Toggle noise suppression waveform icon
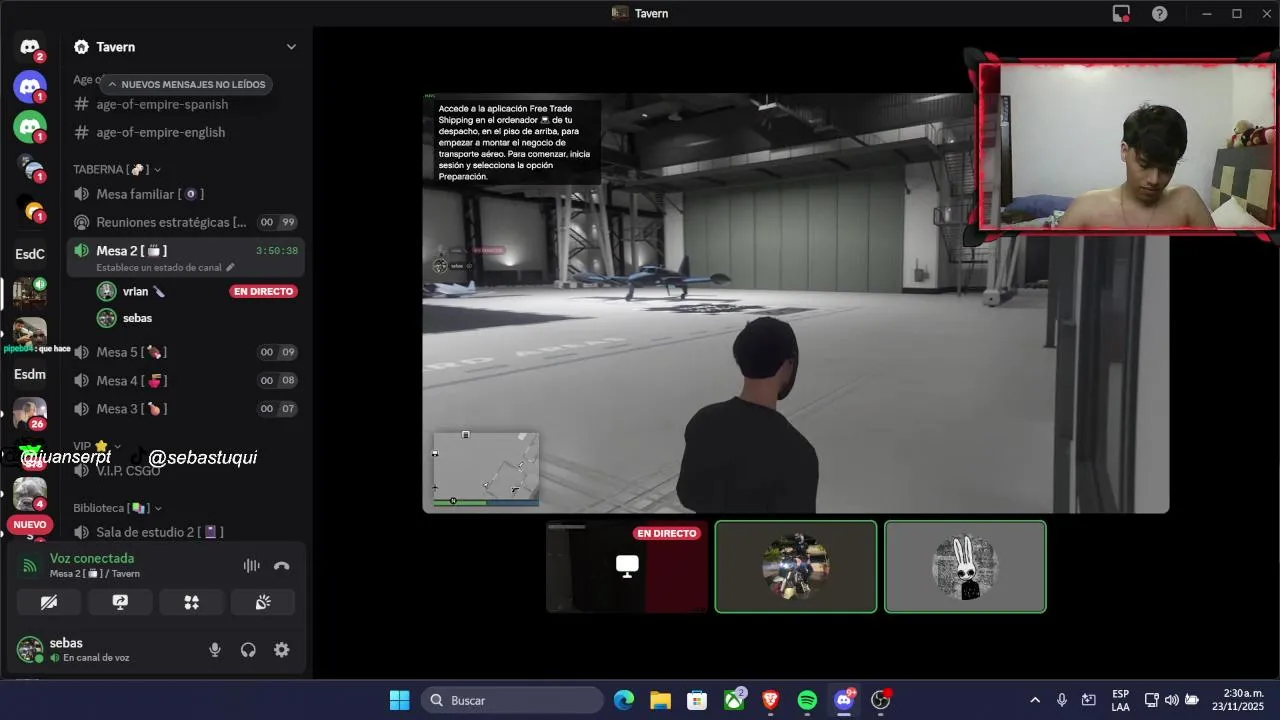1280x720 pixels. 251,565
